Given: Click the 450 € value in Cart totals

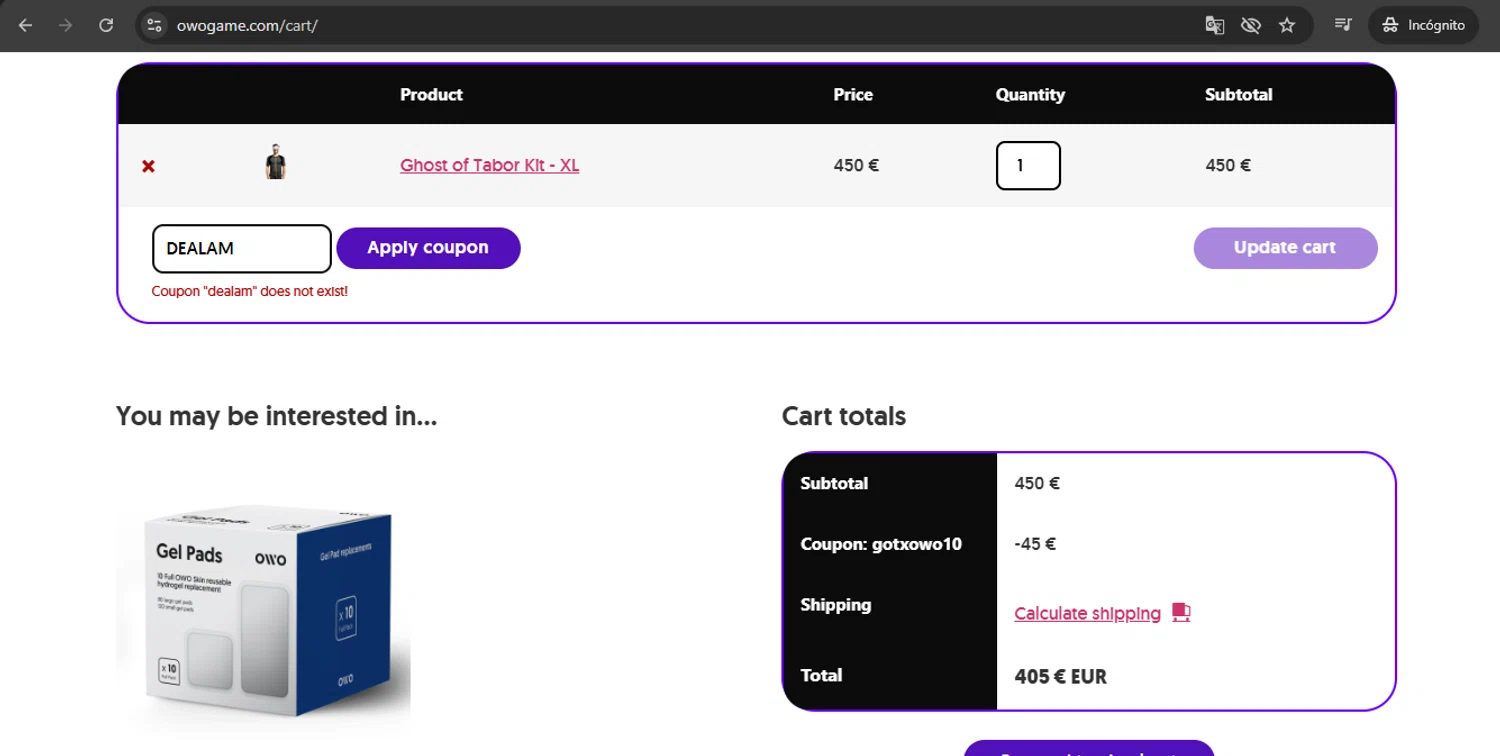Looking at the screenshot, I should click(x=1037, y=483).
